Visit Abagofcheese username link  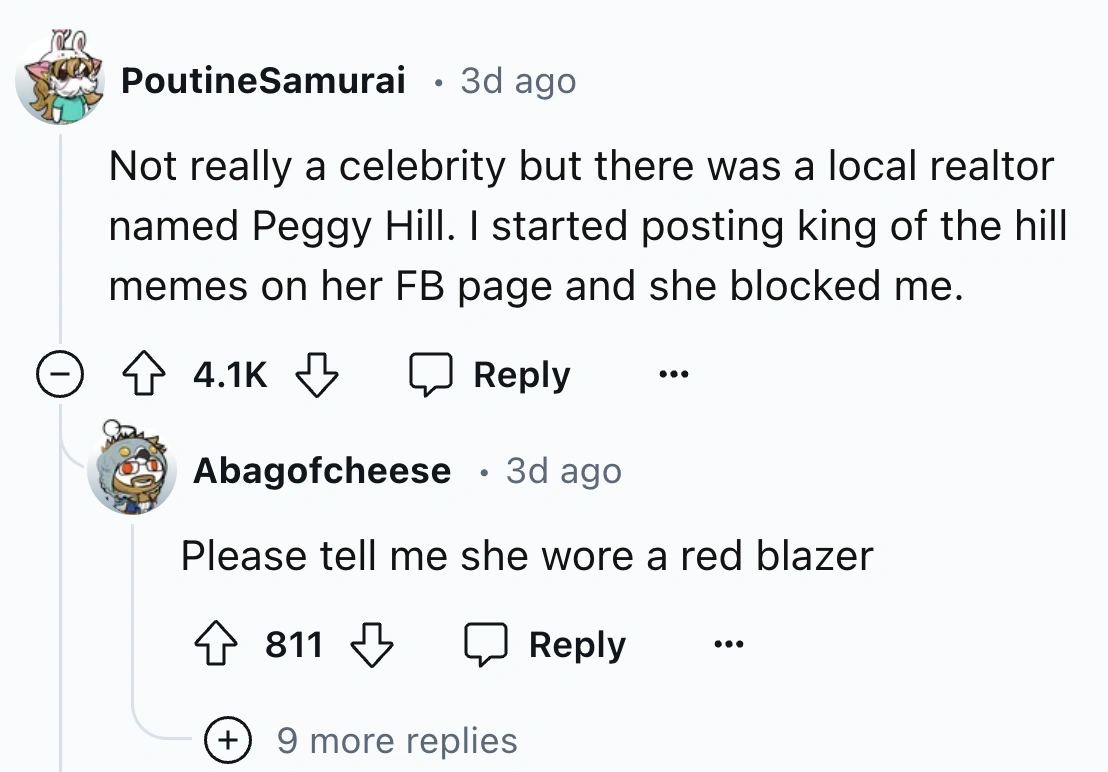[321, 471]
